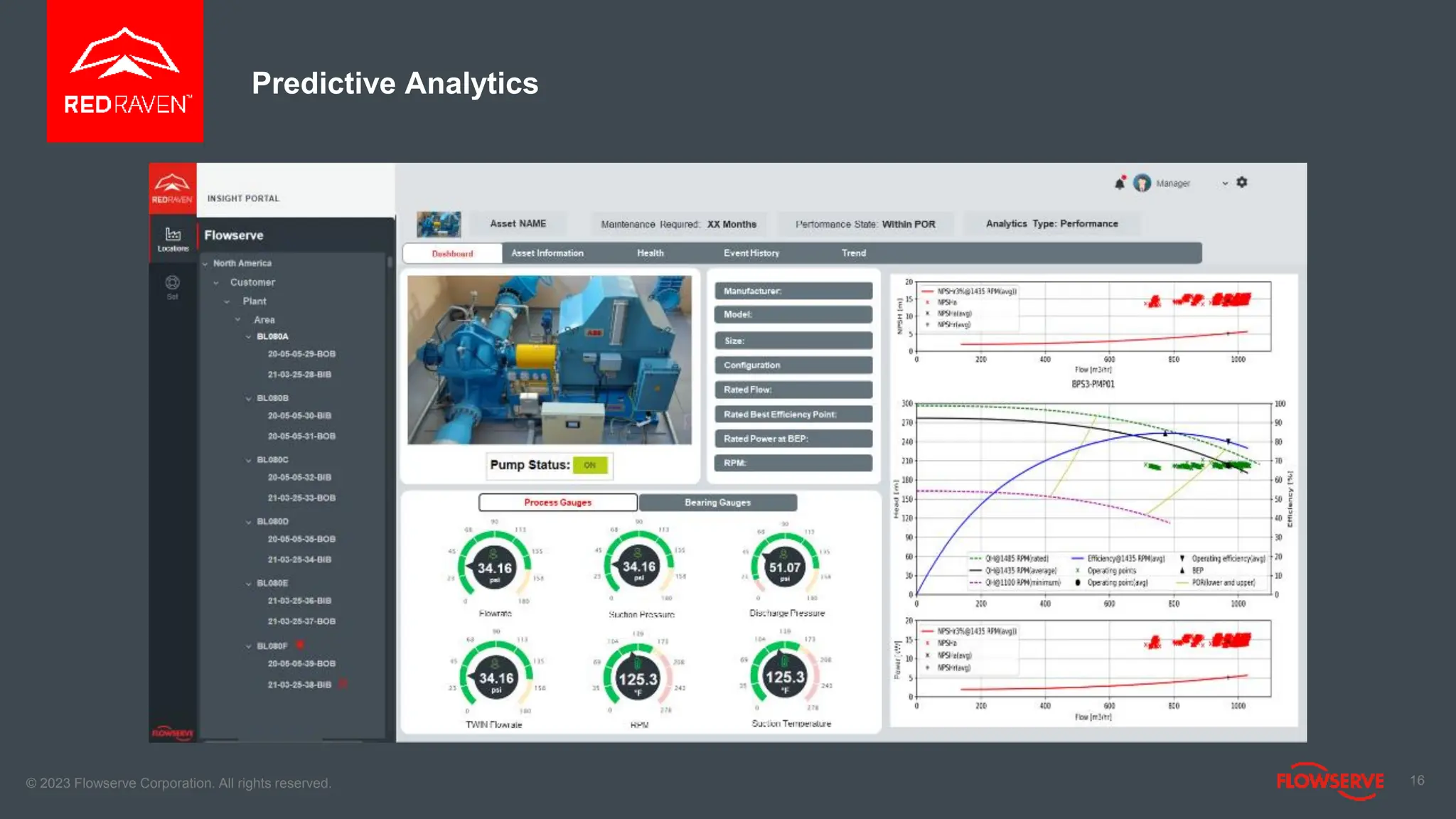Select asset 20-05-05-39-BOB
Viewport: 1456px width, 819px height.
301,664
